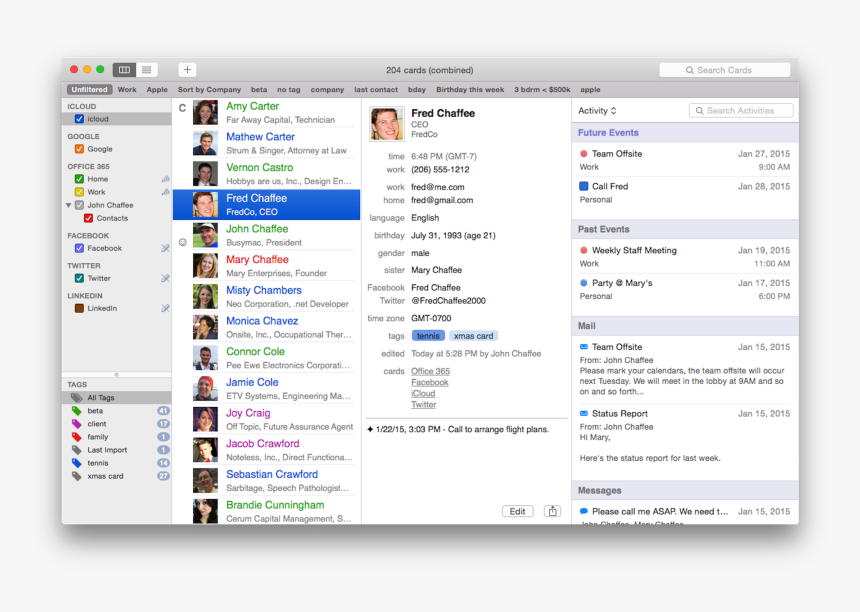860x612 pixels.
Task: Toggle the icloud account checkbox
Action: click(79, 119)
